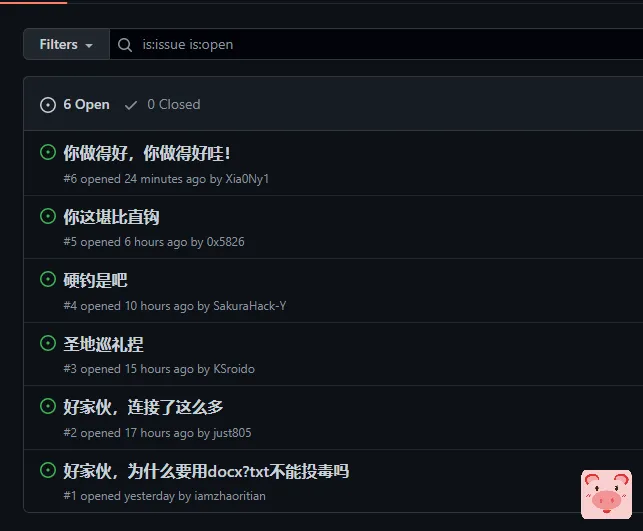Click the checkmark icon beside 0 Closed

[131, 105]
